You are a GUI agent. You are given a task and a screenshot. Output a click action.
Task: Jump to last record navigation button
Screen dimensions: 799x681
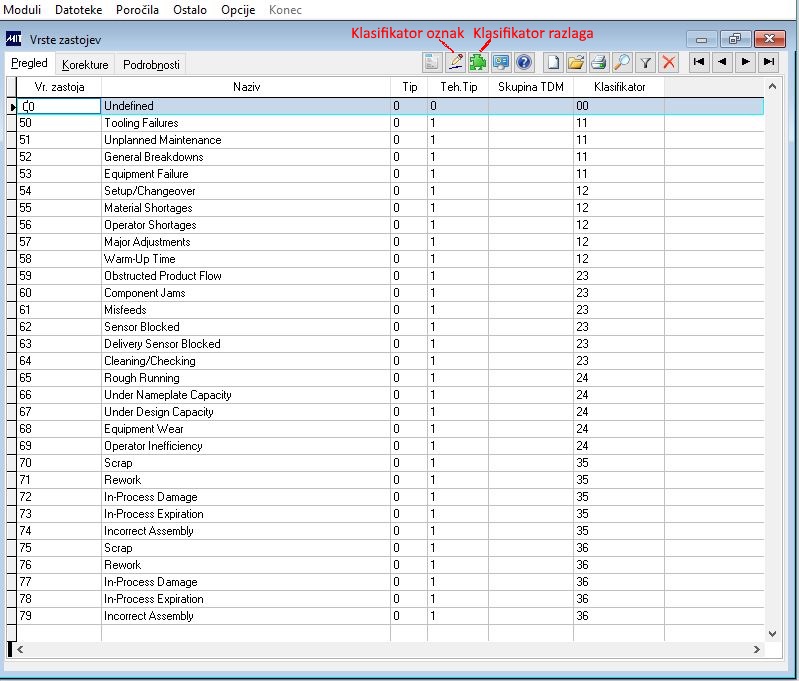pyautogui.click(x=769, y=62)
